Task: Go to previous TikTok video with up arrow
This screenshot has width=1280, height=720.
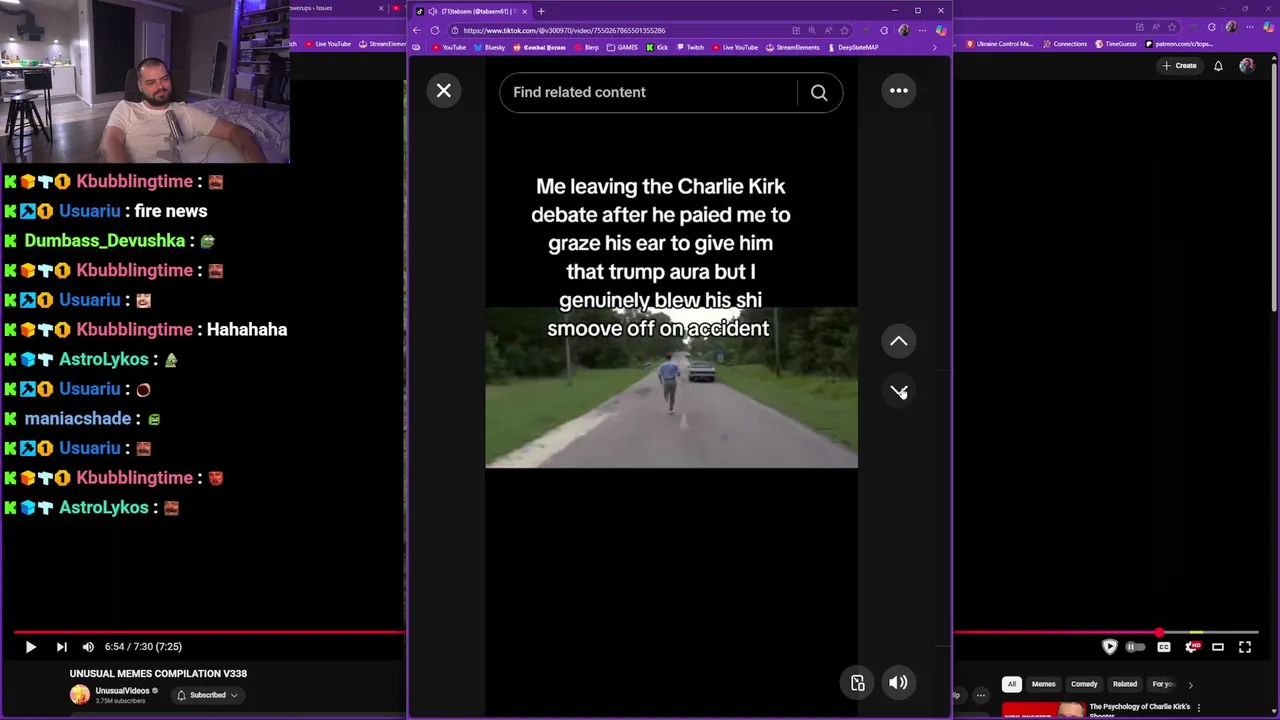Action: click(x=899, y=341)
